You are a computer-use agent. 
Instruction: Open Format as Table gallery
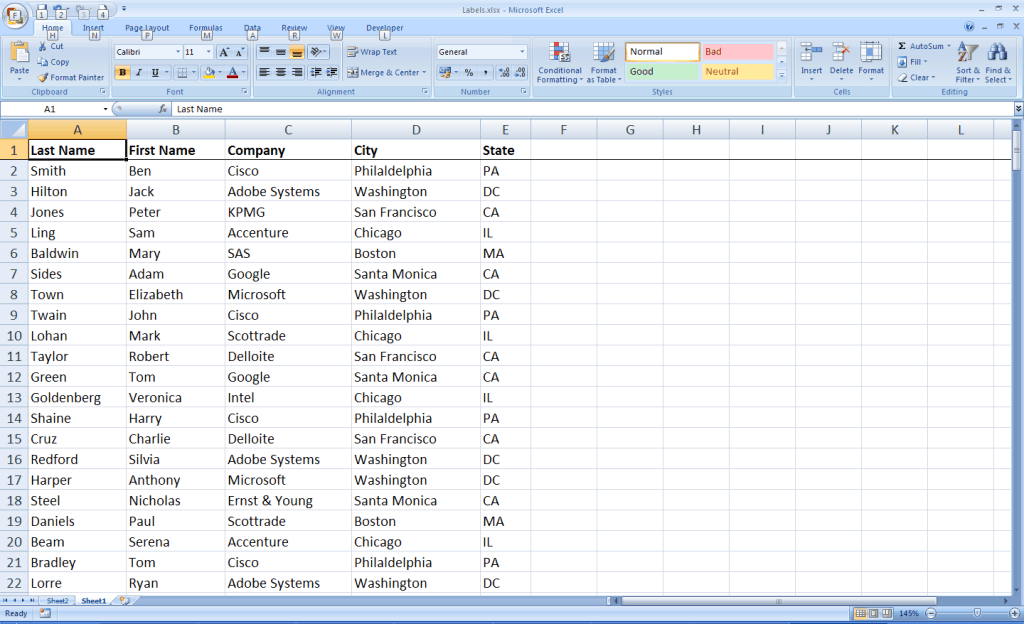[603, 63]
